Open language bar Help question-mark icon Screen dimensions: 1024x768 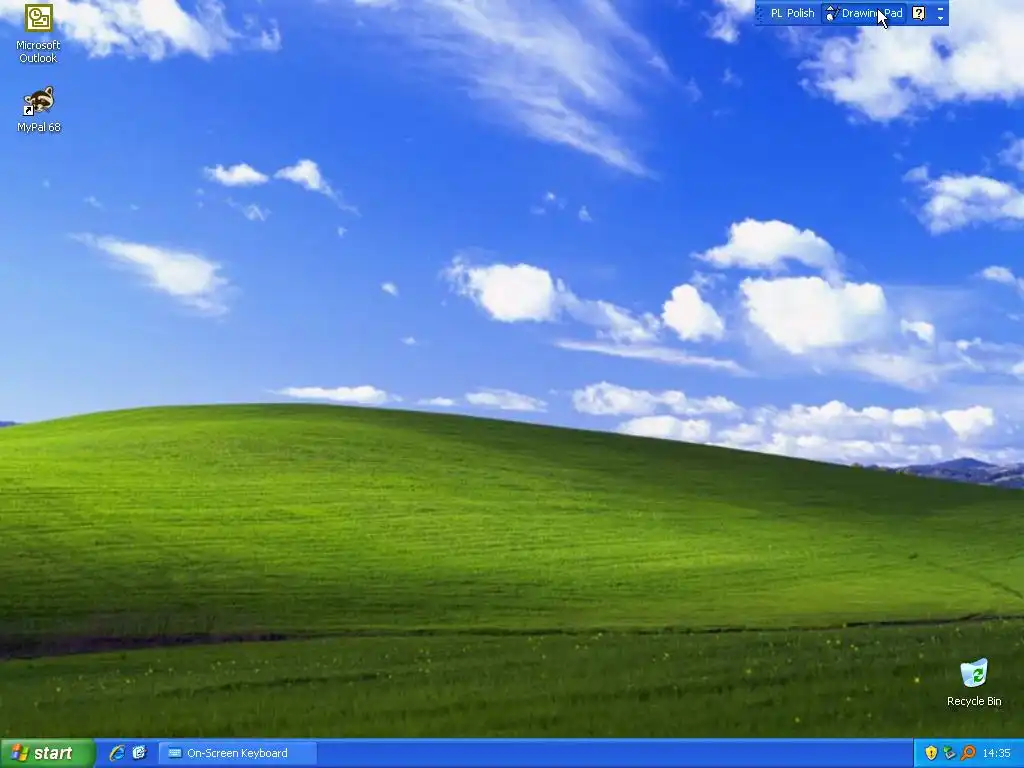pos(919,13)
